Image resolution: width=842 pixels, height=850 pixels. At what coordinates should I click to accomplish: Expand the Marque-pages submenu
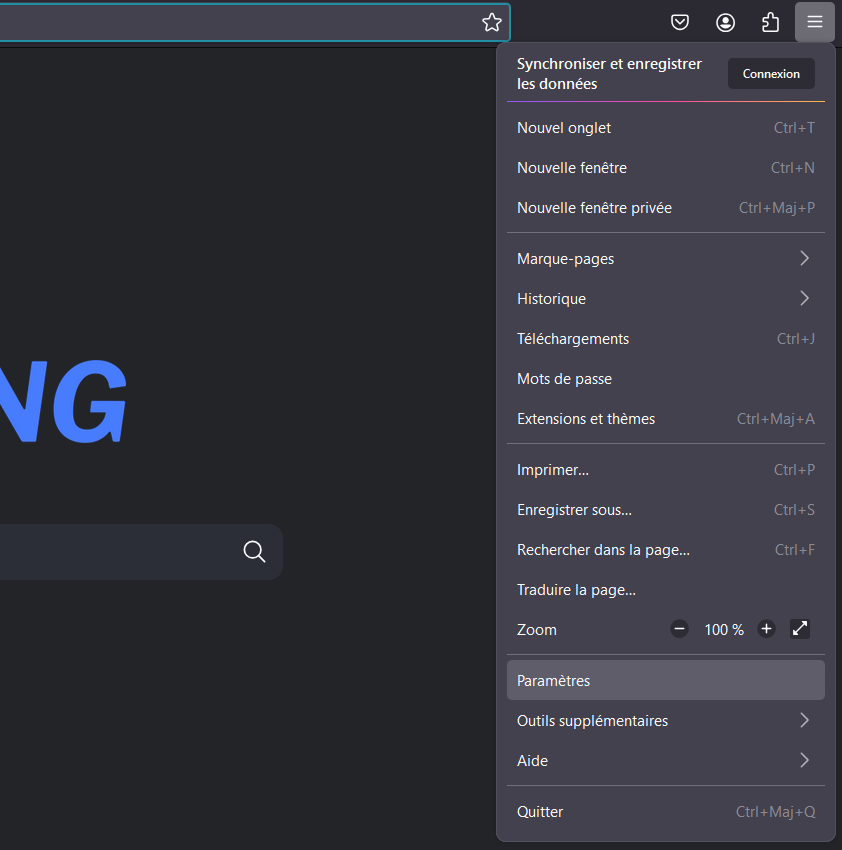tap(665, 259)
